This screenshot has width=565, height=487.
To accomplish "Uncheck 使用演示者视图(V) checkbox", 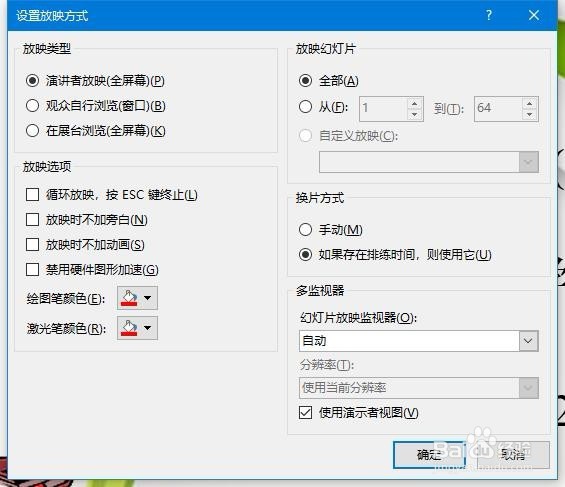I will click(x=305, y=412).
